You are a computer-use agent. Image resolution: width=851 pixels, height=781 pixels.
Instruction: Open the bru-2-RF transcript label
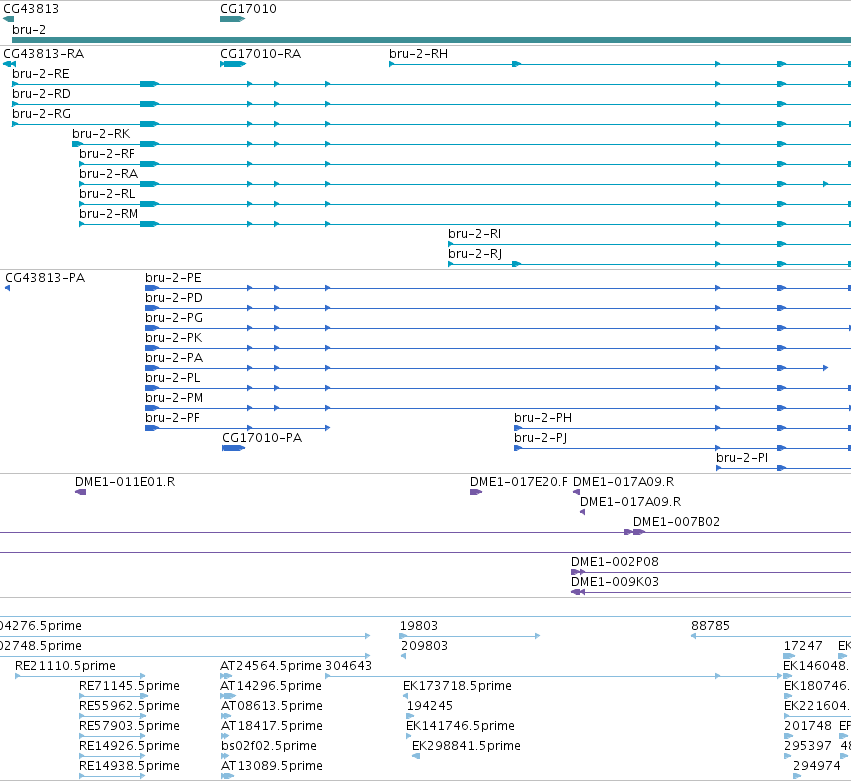click(107, 154)
